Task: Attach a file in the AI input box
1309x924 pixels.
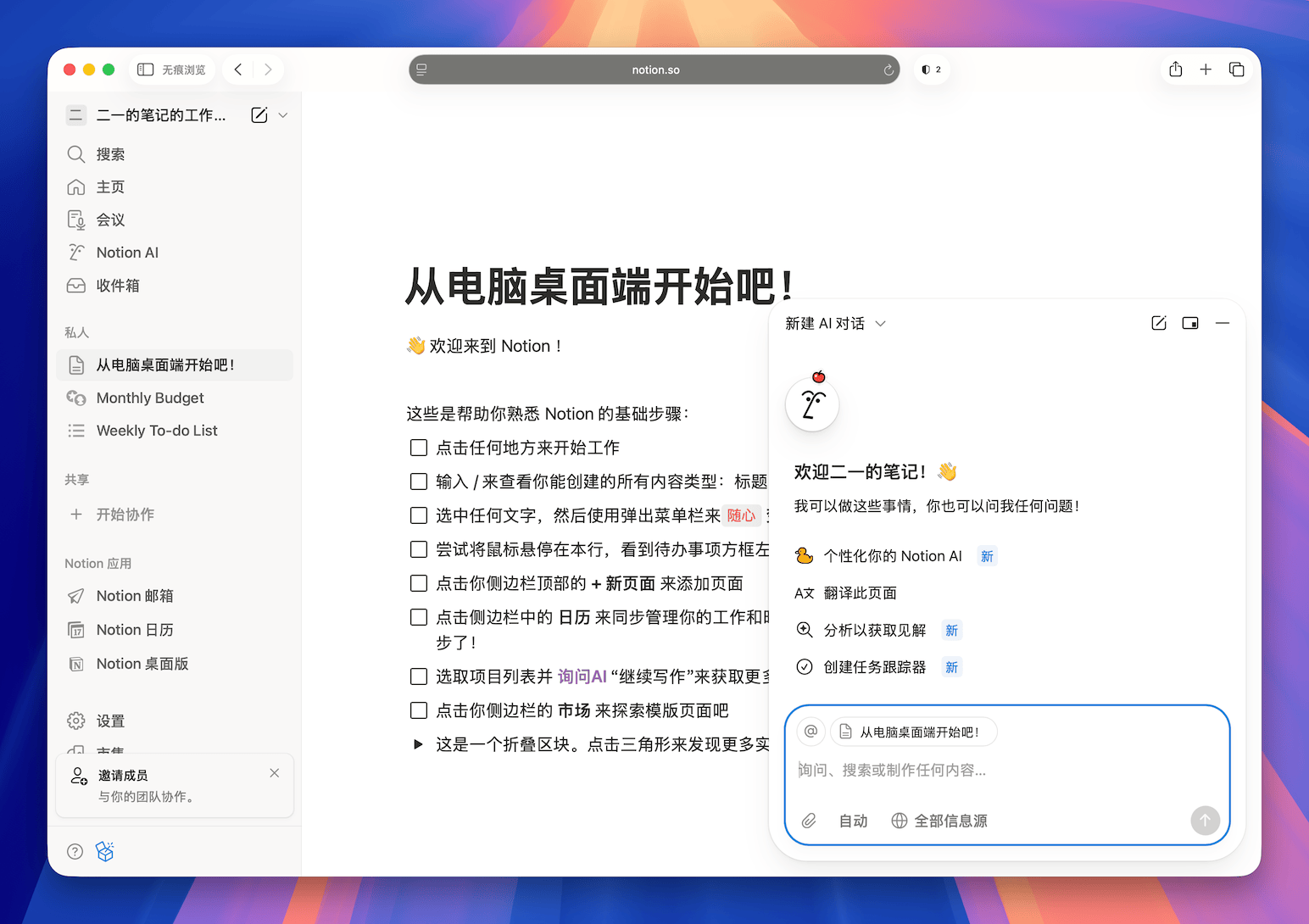Action: pos(809,821)
